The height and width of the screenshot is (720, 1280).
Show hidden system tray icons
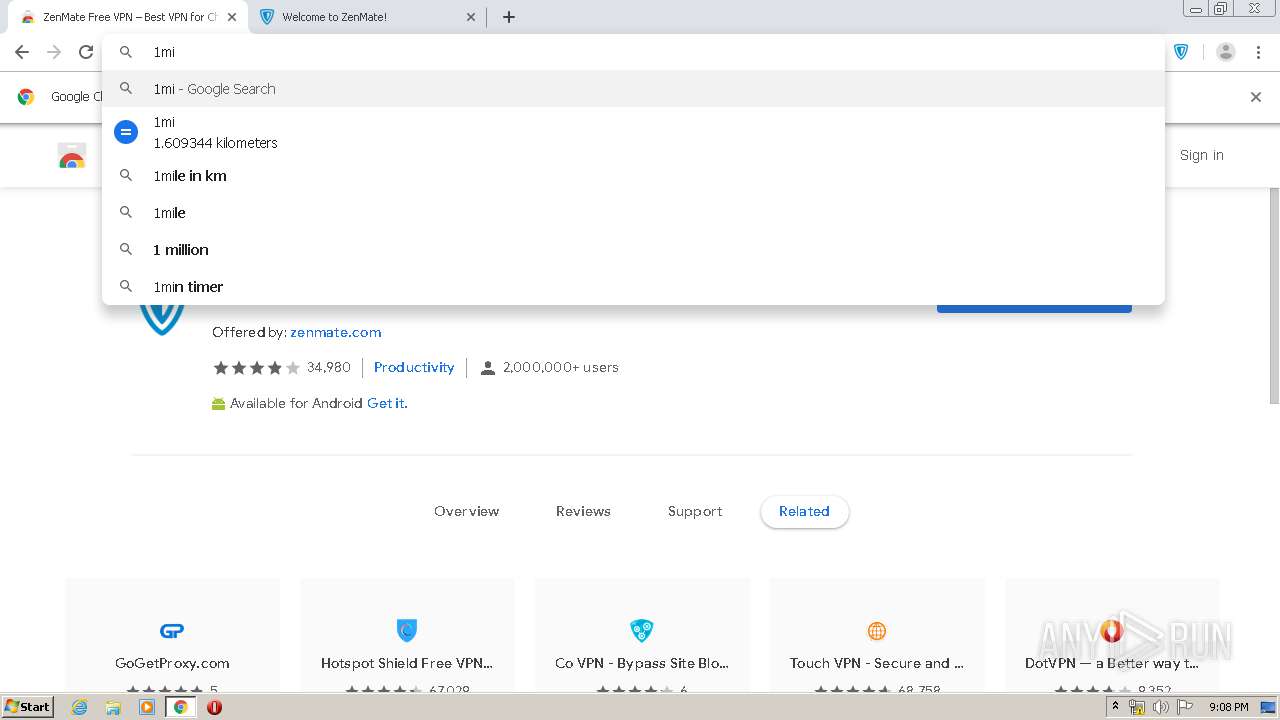click(x=1115, y=707)
